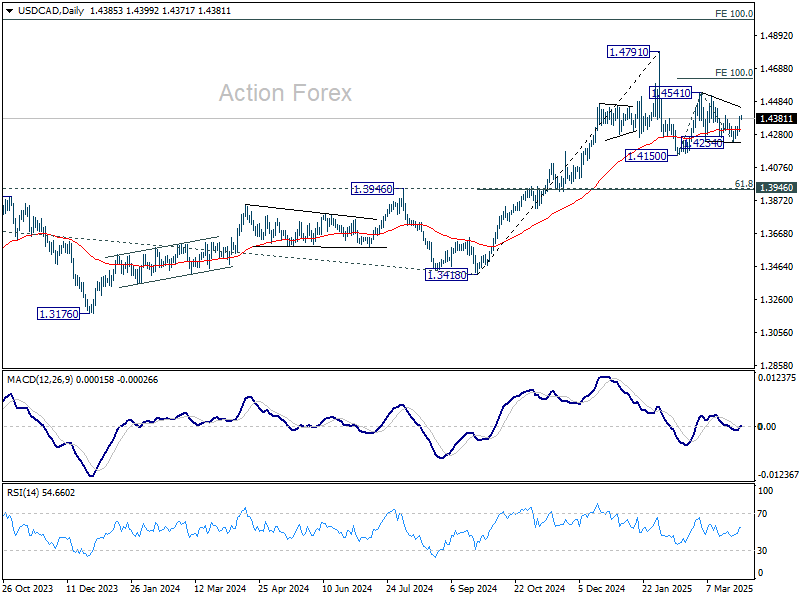
Task: Click the 1.46880 price axis label
Action: click(776, 68)
